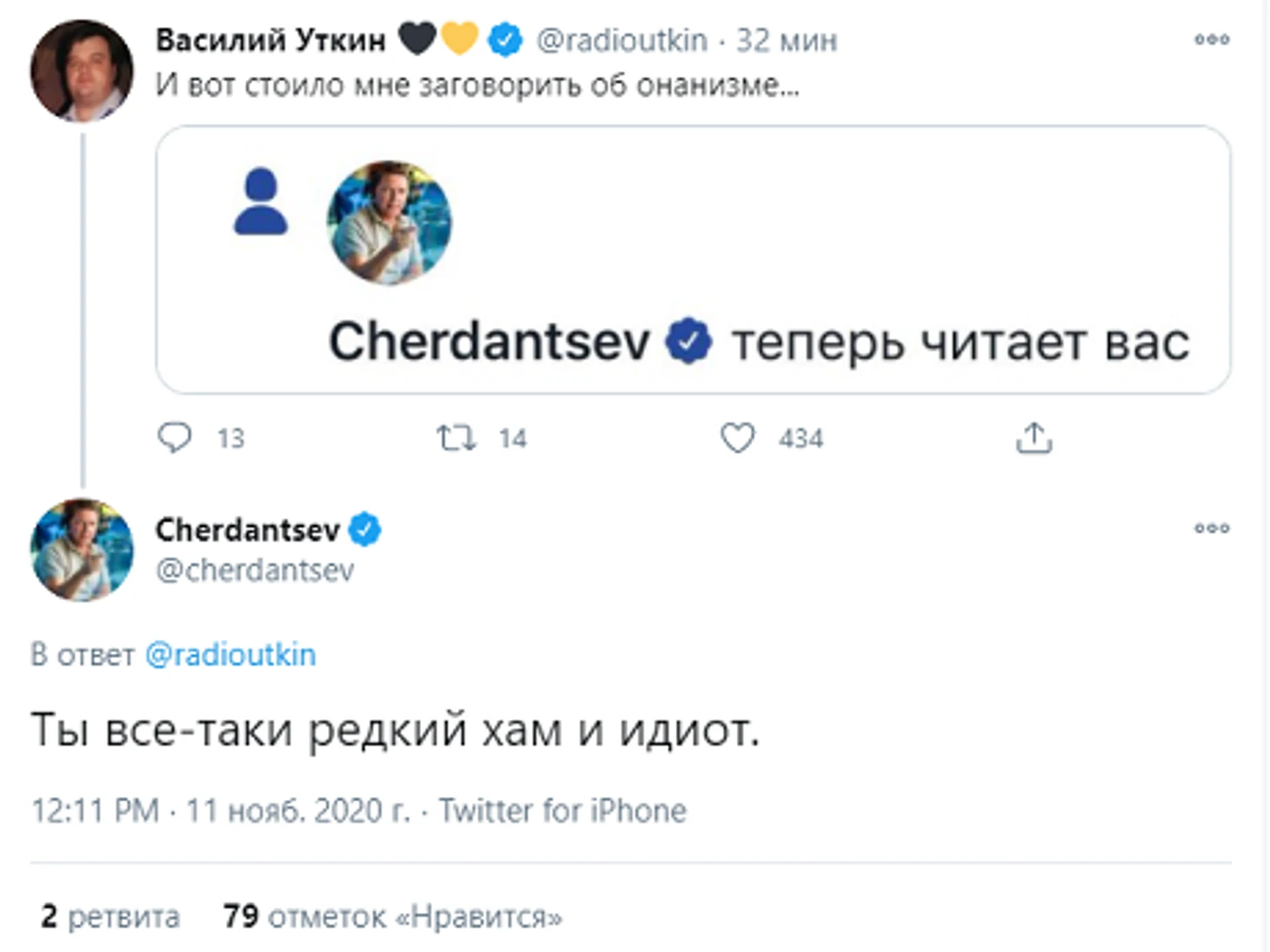Click the 32 мин timestamp
Image resolution: width=1270 pixels, height=952 pixels.
pos(787,40)
